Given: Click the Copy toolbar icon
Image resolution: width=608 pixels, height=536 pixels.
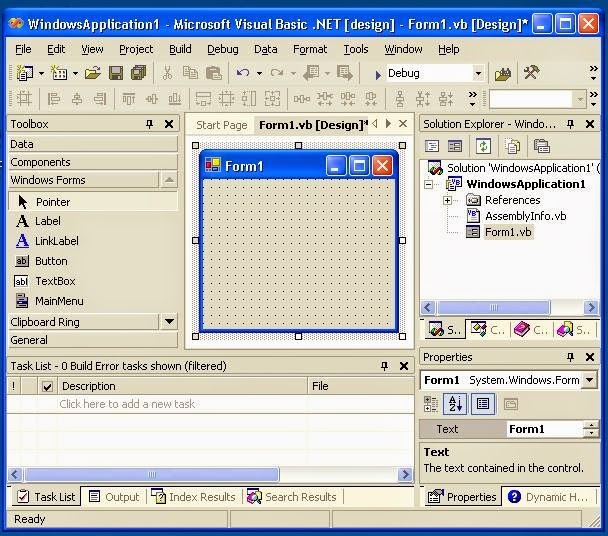Looking at the screenshot, I should [x=190, y=73].
